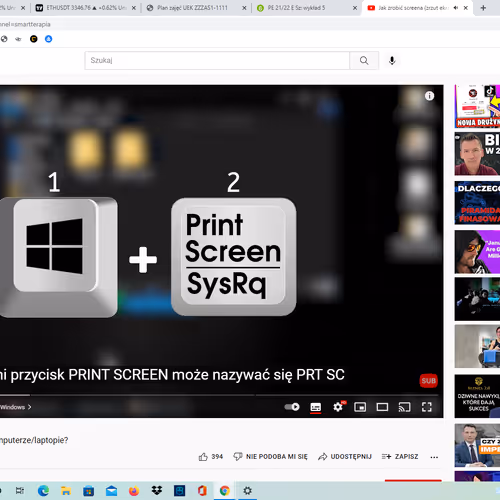Show video info card icon
Screen dimensions: 500x500
click(x=429, y=96)
